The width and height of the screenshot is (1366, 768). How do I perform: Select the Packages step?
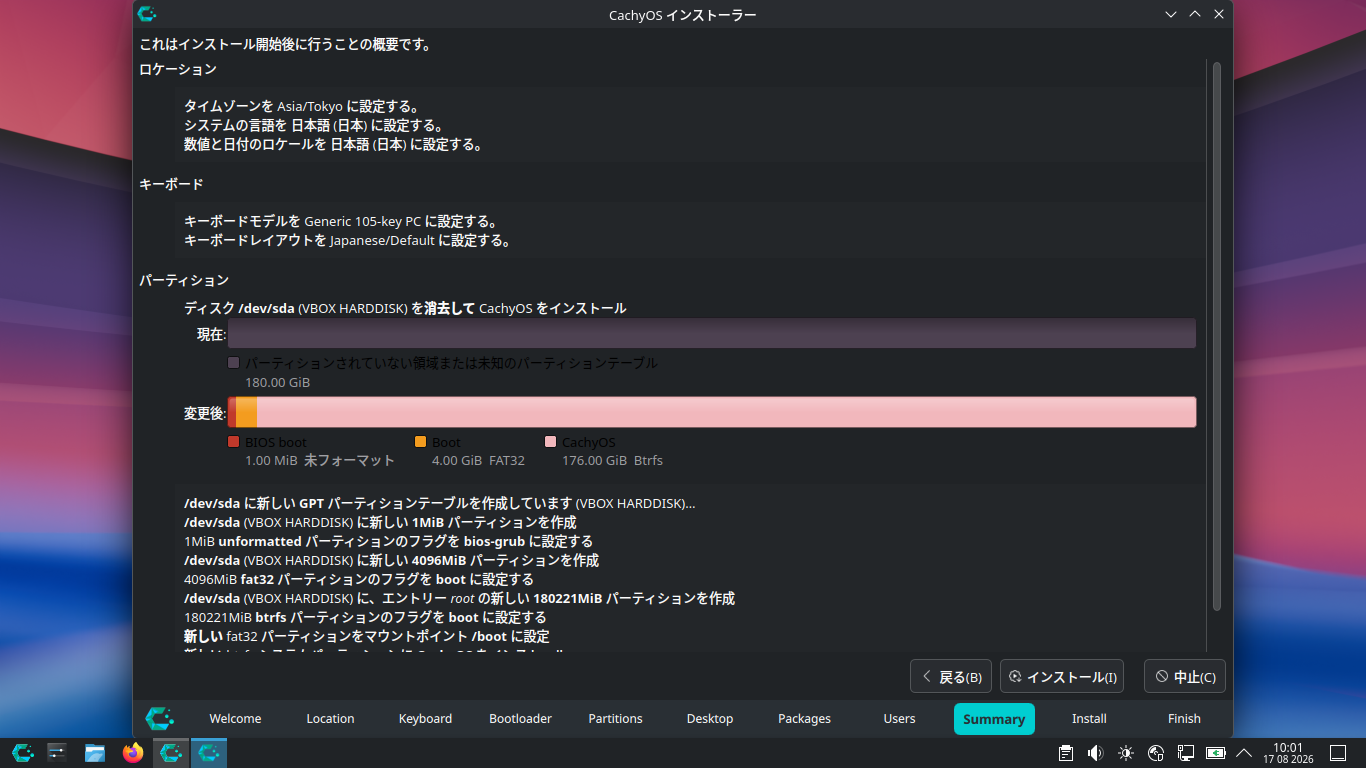[804, 718]
